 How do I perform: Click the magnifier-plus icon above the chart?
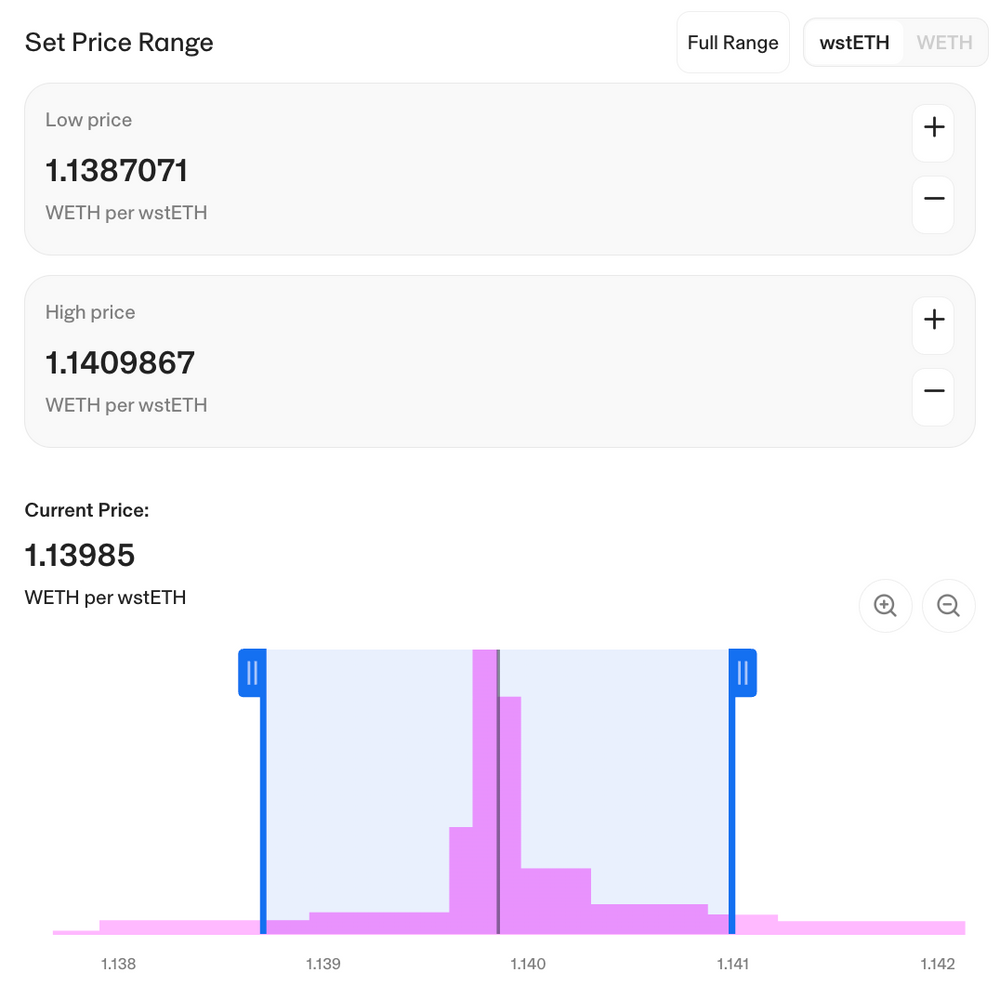click(885, 606)
